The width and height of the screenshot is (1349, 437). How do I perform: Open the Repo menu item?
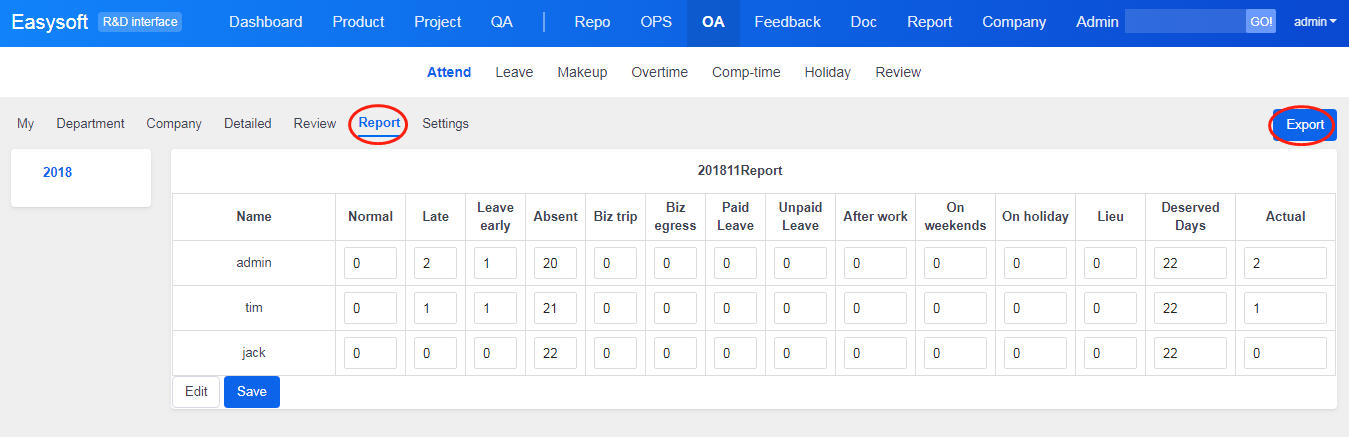click(x=592, y=22)
